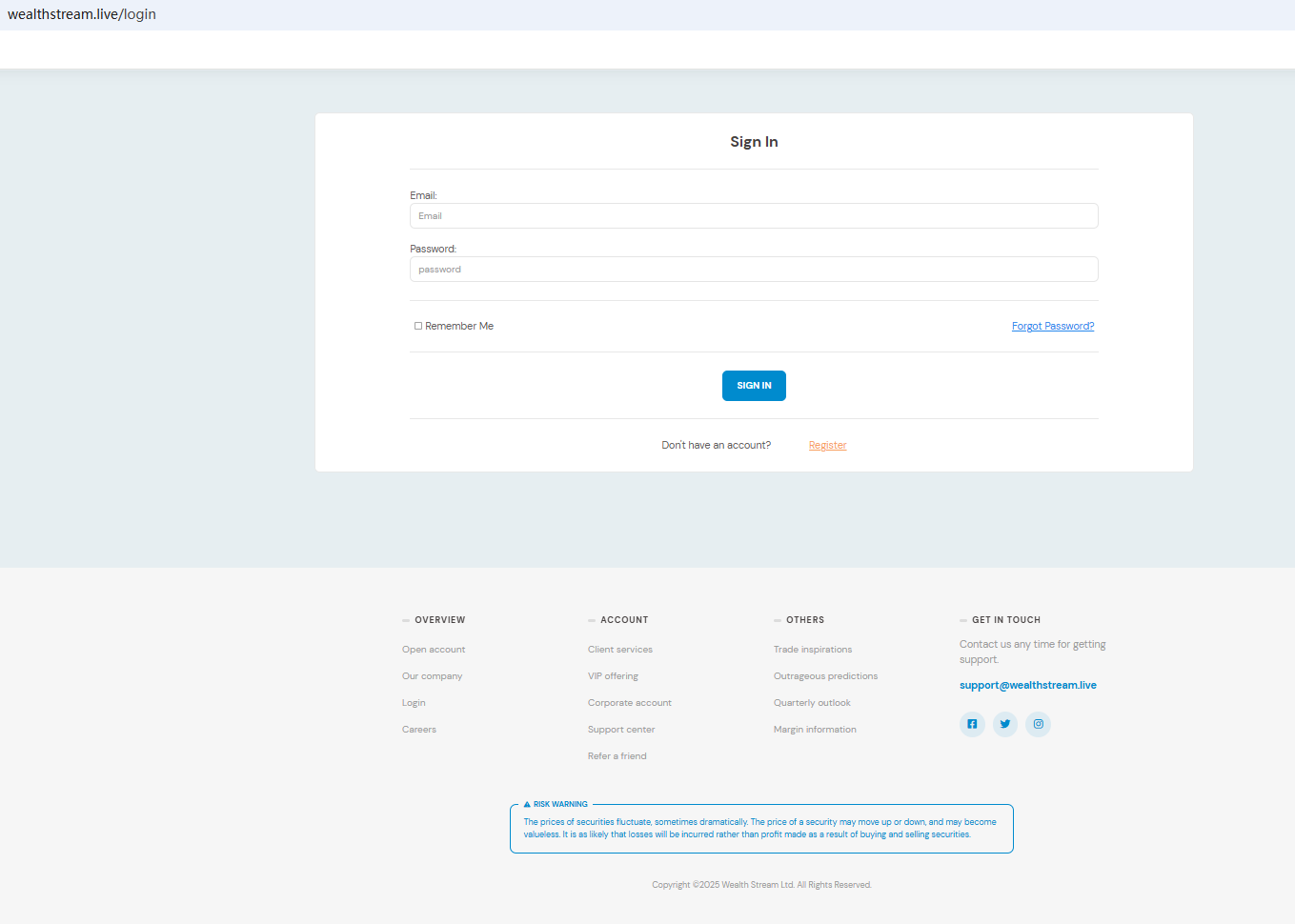
Task: Open the Instagram social icon
Action: click(1039, 724)
